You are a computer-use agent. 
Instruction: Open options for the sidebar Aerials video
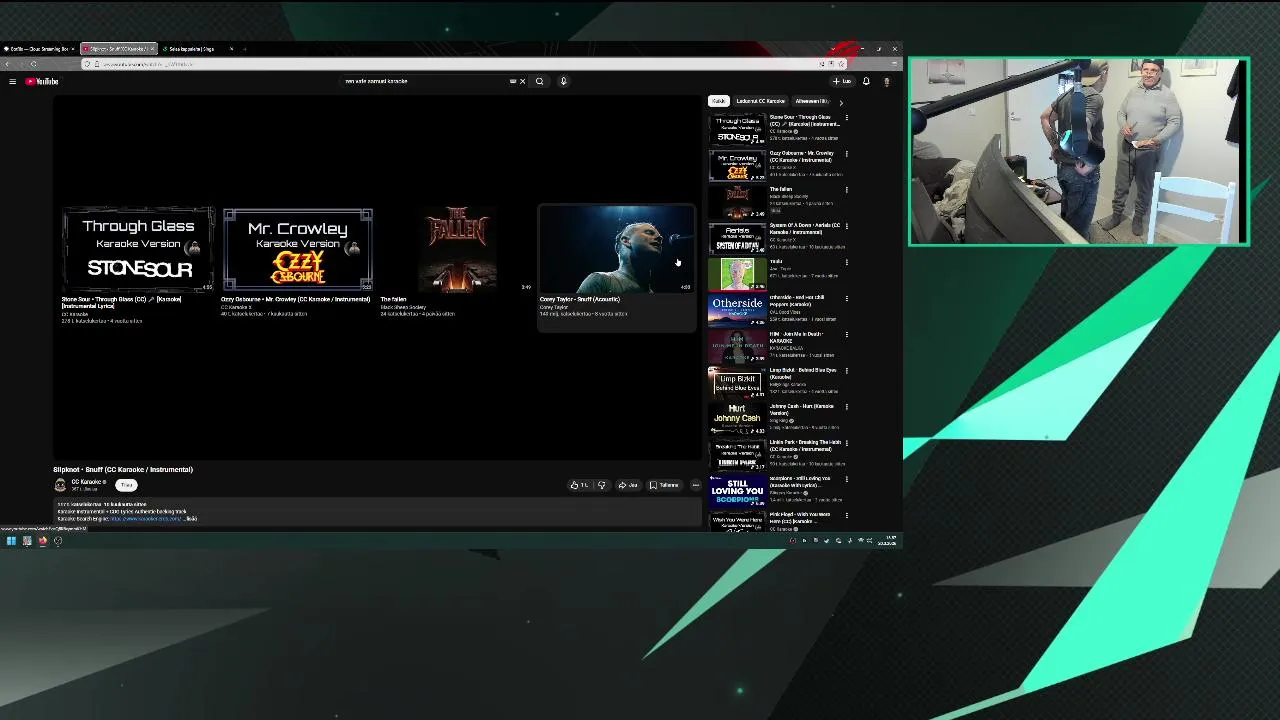(846, 226)
